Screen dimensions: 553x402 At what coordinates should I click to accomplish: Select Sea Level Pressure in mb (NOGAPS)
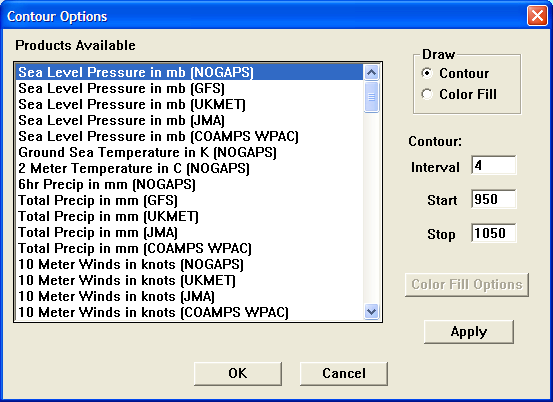click(x=189, y=72)
